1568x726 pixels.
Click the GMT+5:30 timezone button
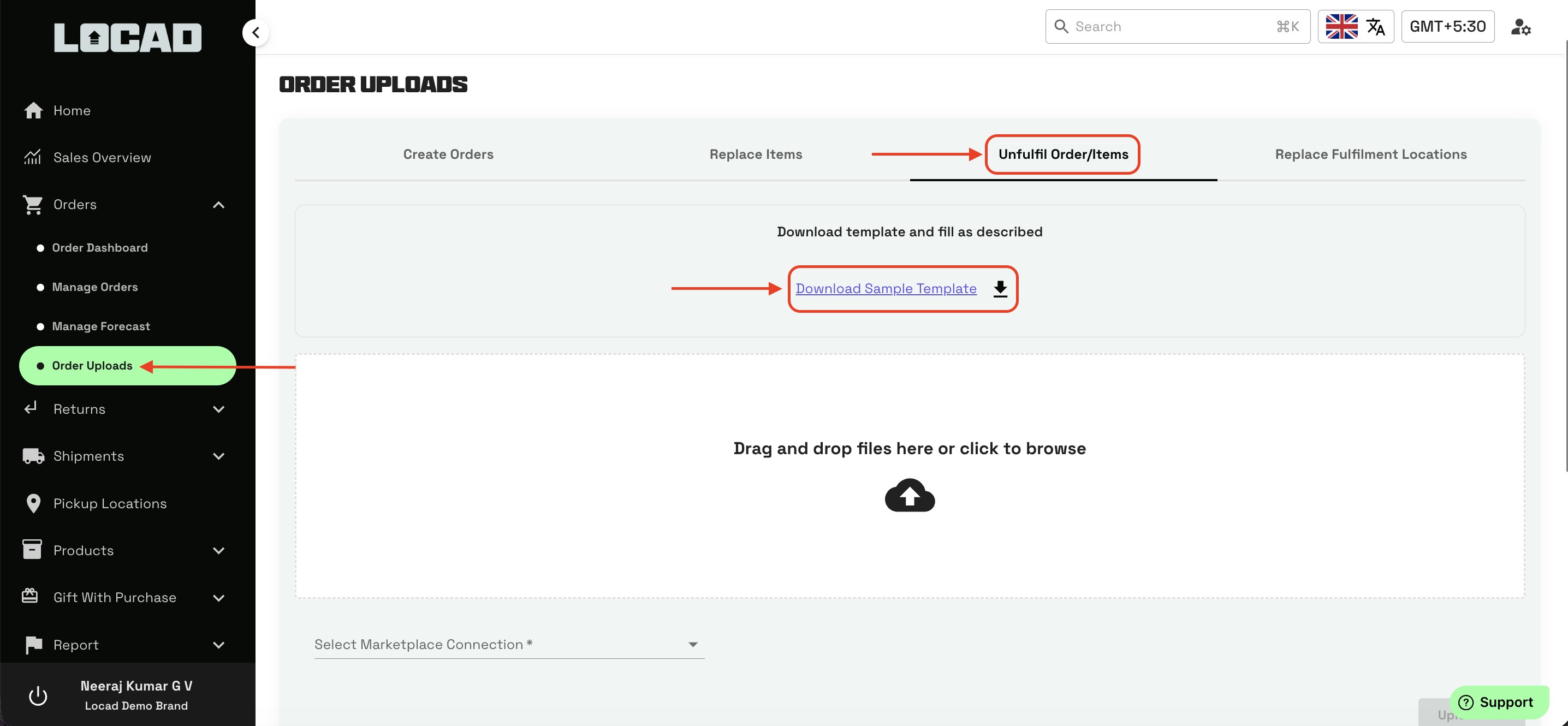(1447, 27)
